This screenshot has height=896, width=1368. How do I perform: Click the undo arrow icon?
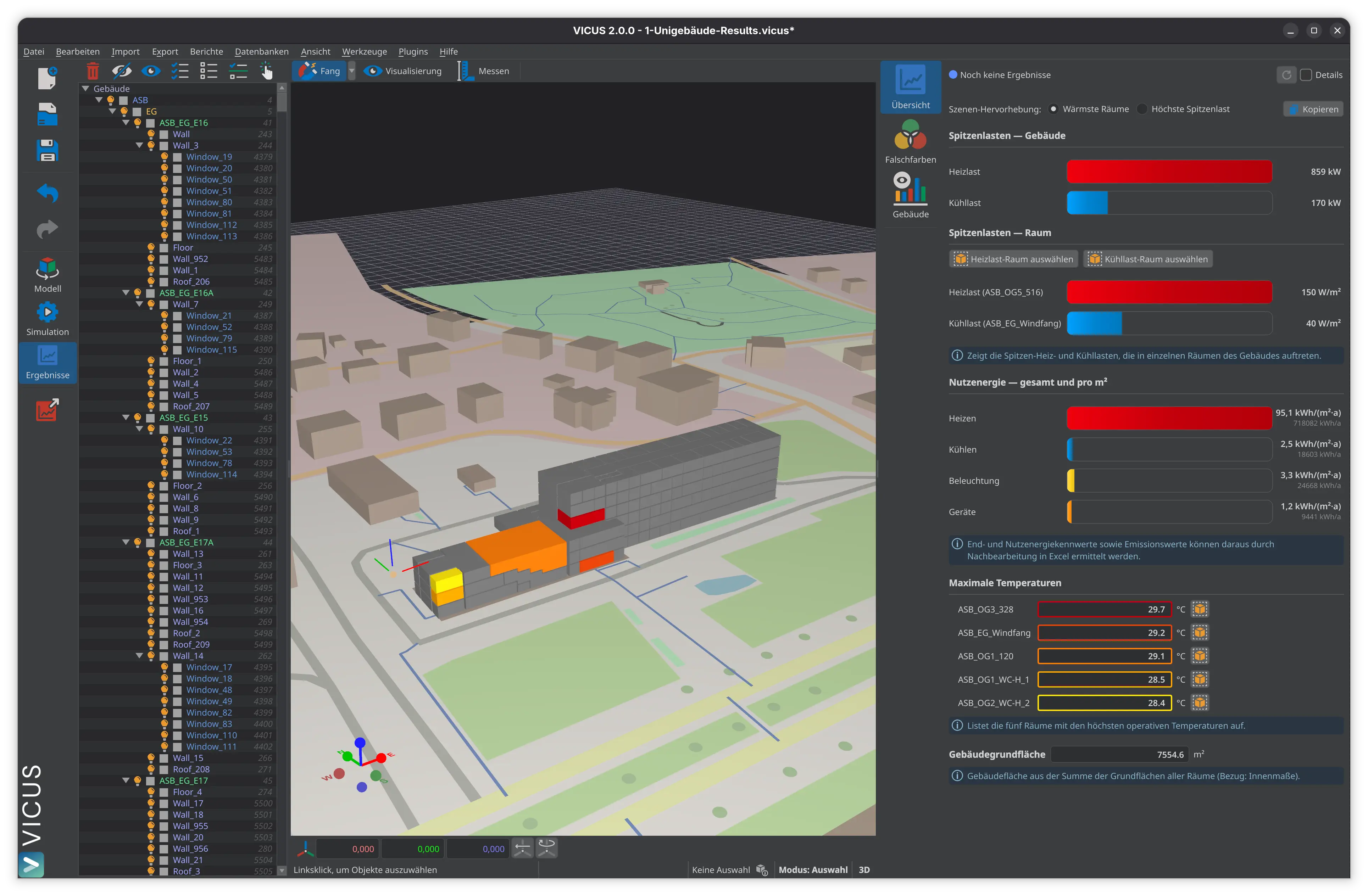[x=47, y=193]
